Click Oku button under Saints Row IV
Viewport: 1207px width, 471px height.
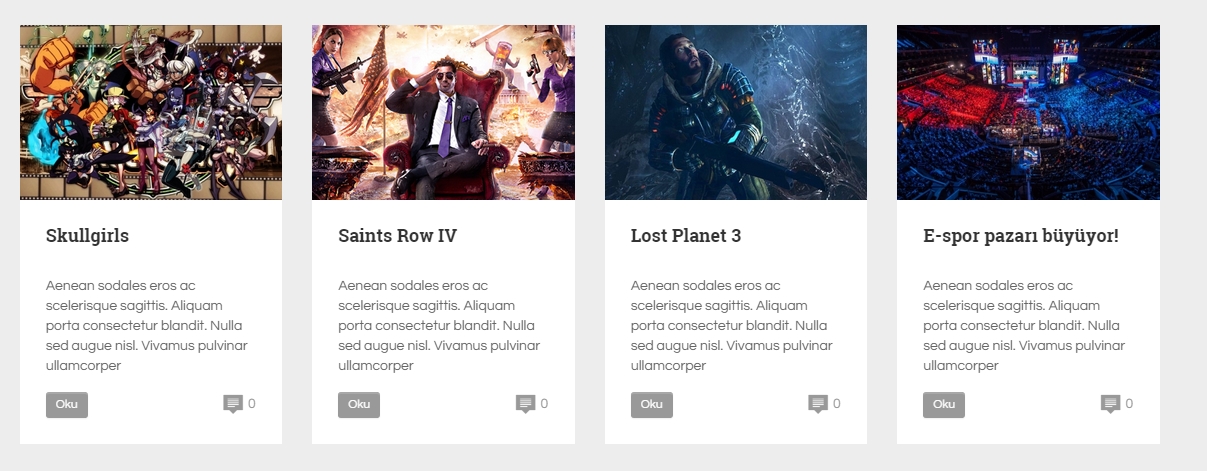(x=359, y=405)
